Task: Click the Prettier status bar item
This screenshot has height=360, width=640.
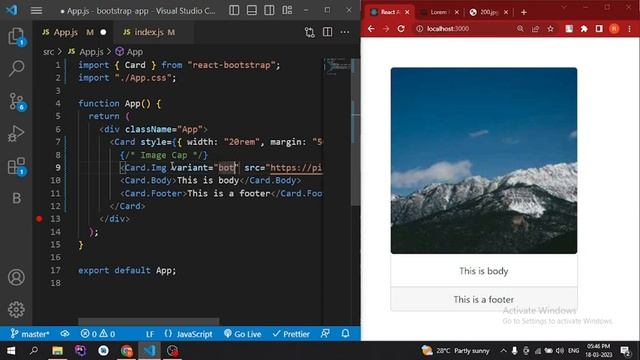Action: point(291,334)
